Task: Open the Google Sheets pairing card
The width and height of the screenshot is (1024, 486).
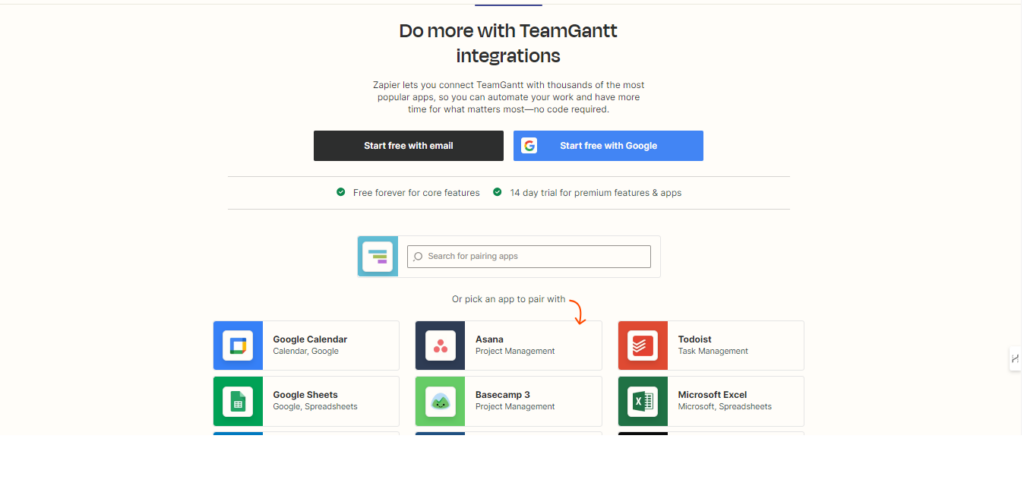Action: 306,401
